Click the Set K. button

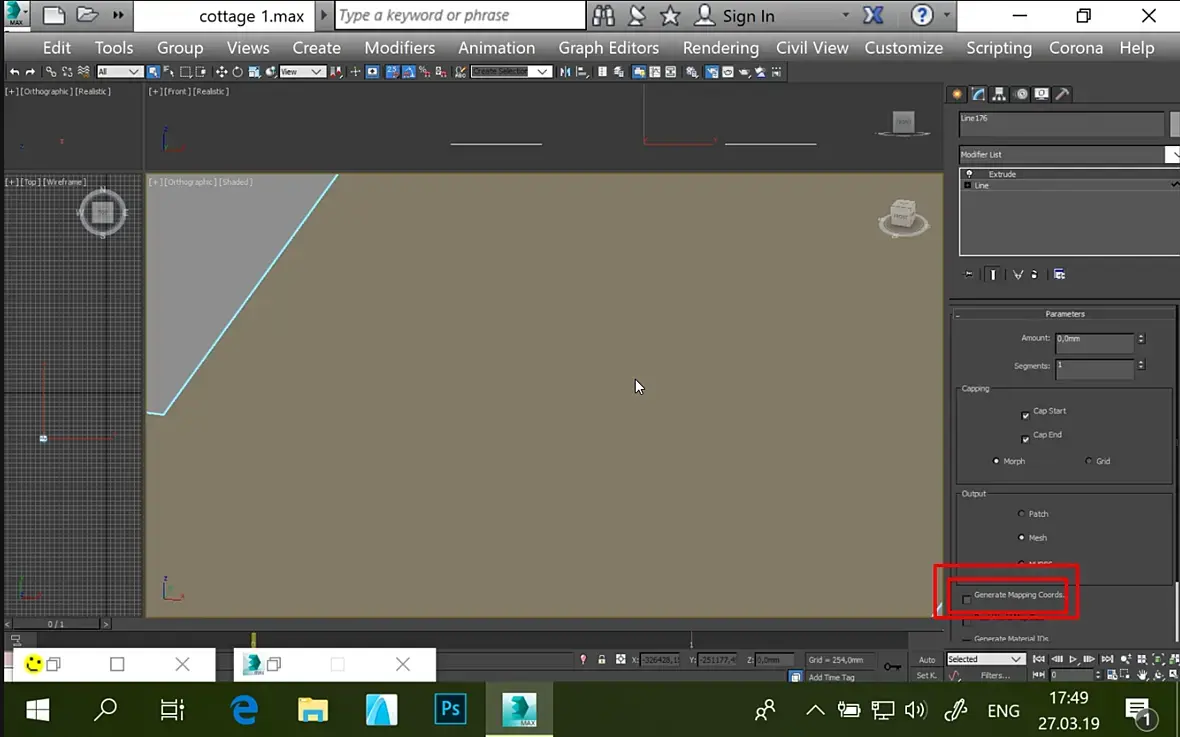point(927,675)
